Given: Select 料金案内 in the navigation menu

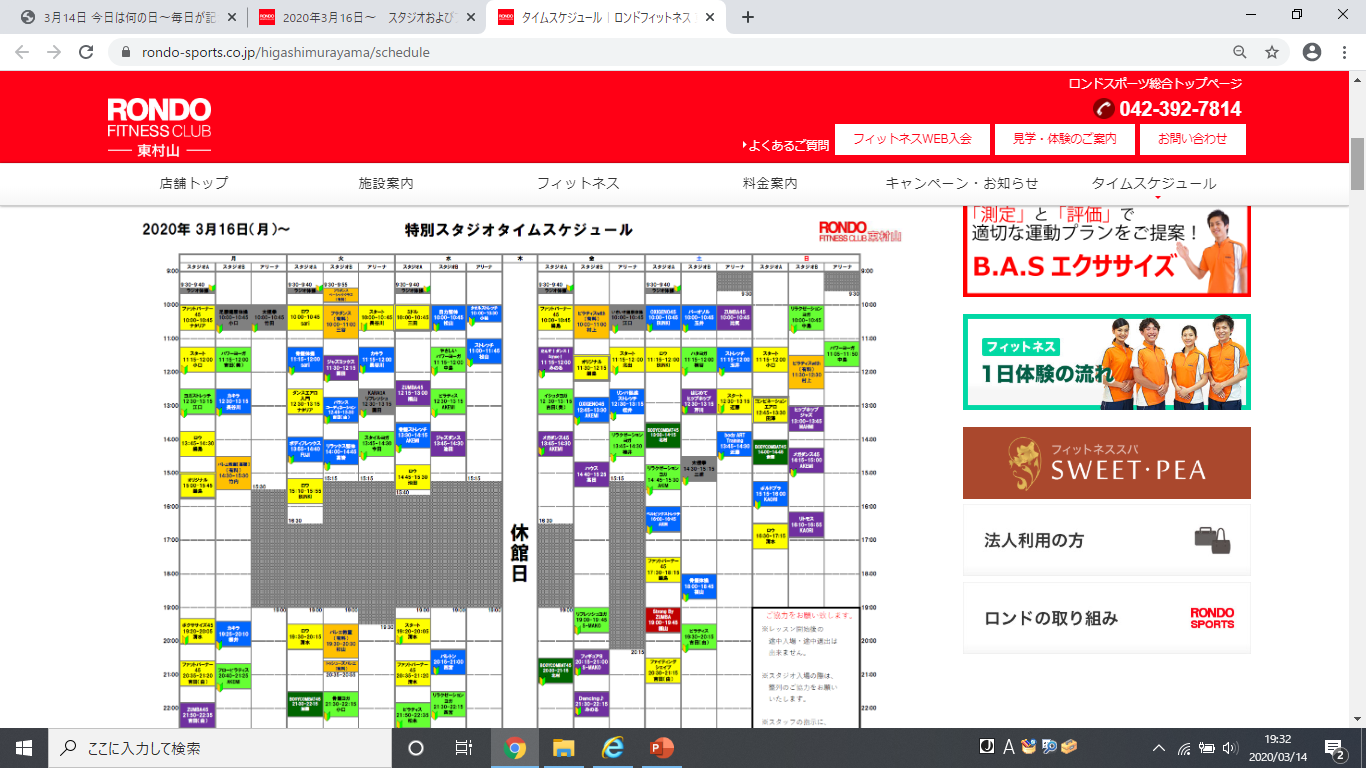Looking at the screenshot, I should 770,183.
